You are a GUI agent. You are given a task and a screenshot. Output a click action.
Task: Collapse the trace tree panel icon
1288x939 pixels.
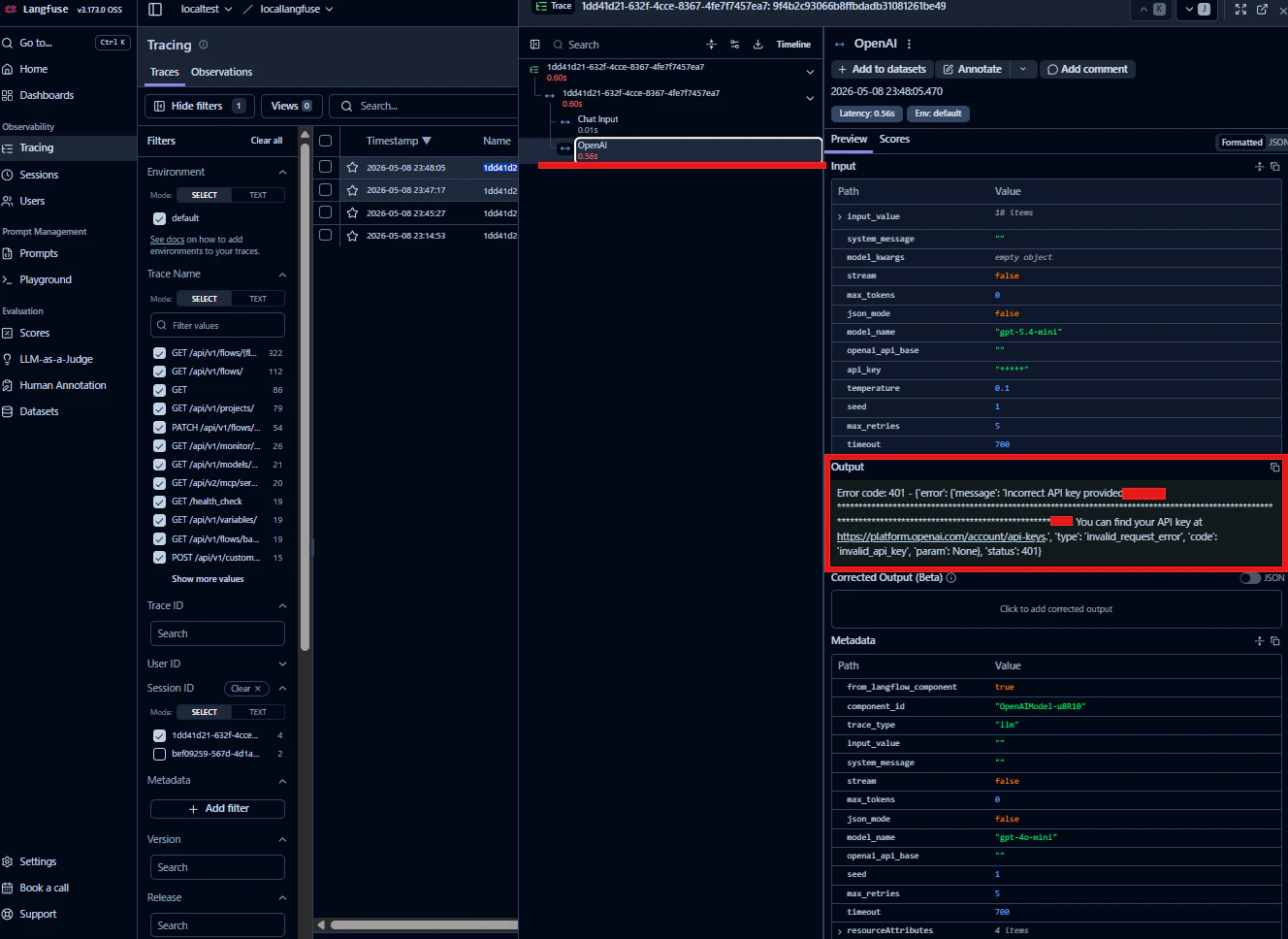534,45
